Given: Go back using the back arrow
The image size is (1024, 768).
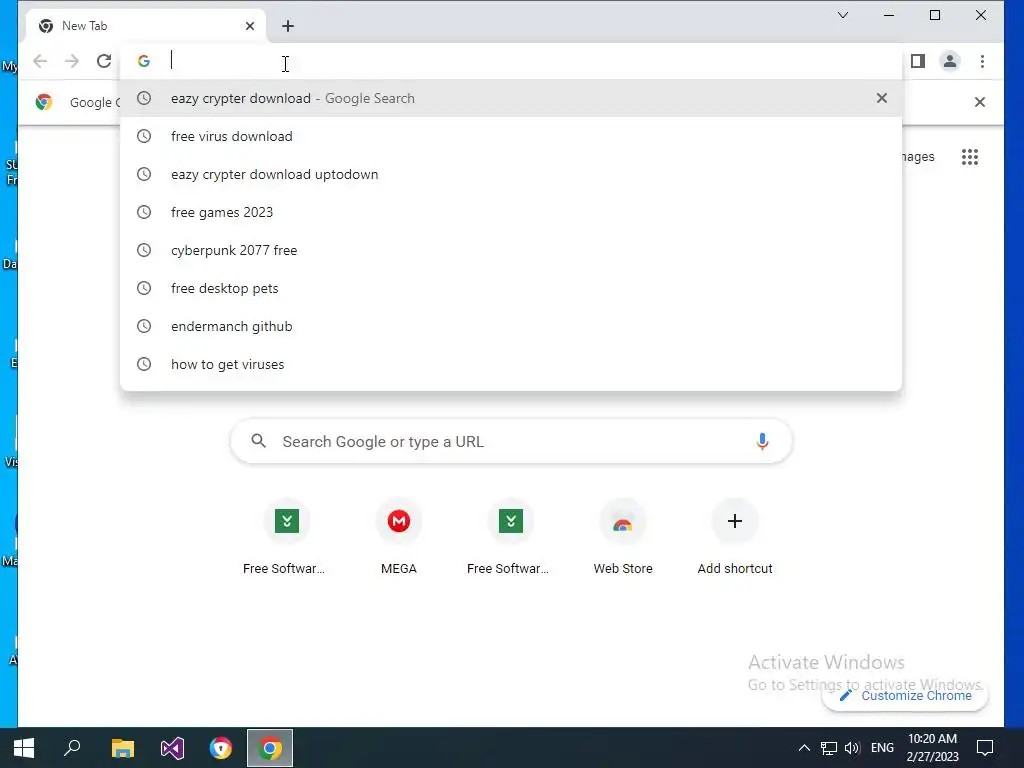Looking at the screenshot, I should tap(40, 61).
